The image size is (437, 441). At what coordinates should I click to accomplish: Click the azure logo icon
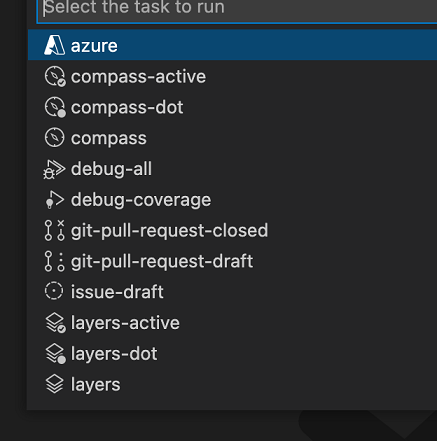[55, 45]
